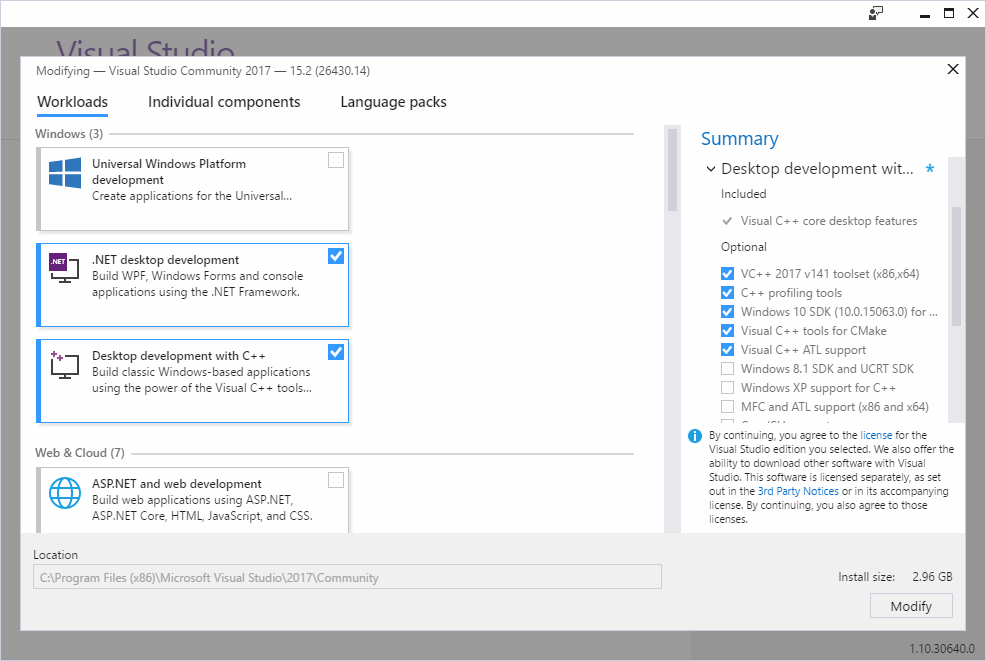
Task: Click the feedback icon in title bar
Action: click(x=875, y=13)
